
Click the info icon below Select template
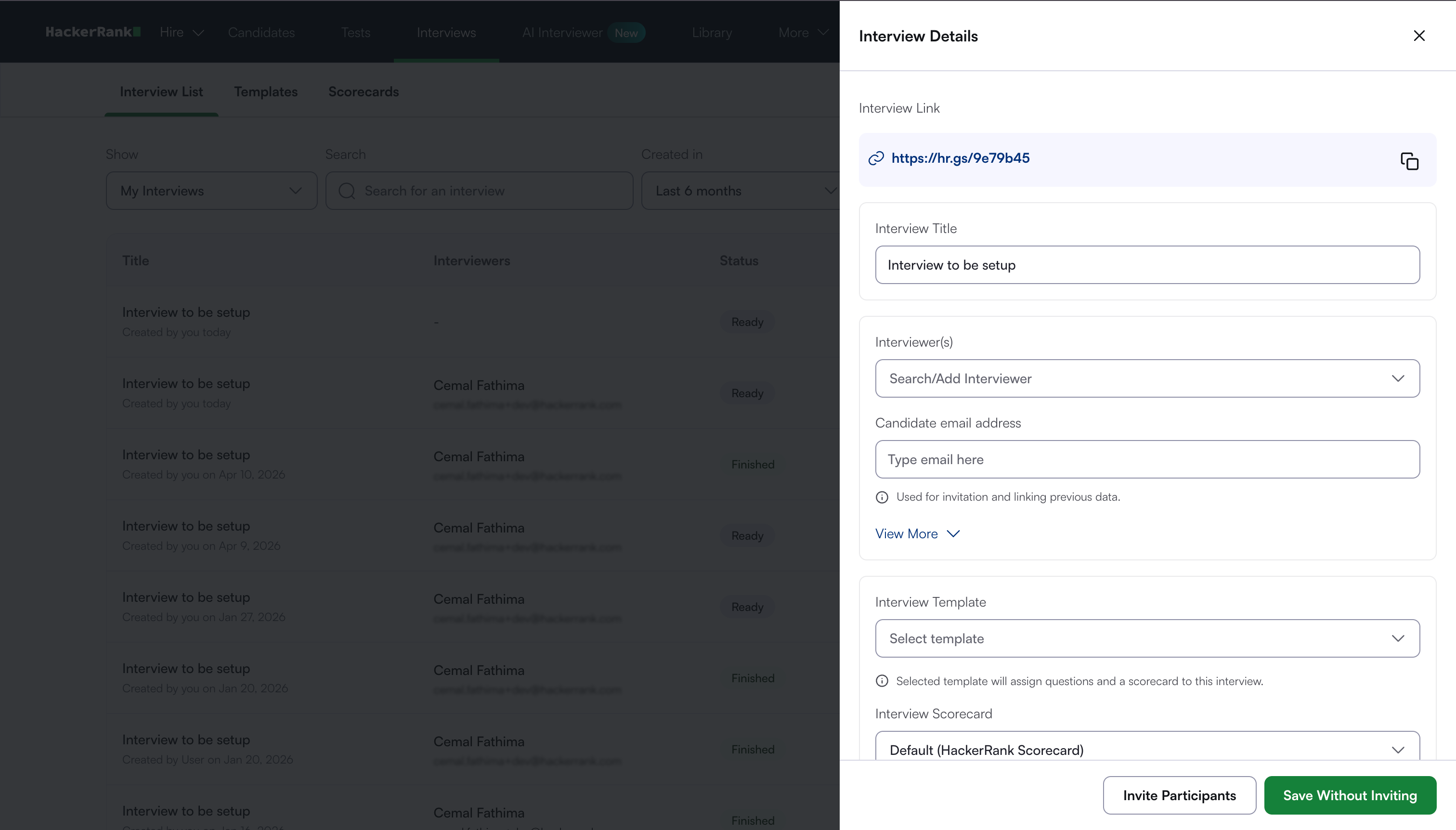[x=882, y=681]
